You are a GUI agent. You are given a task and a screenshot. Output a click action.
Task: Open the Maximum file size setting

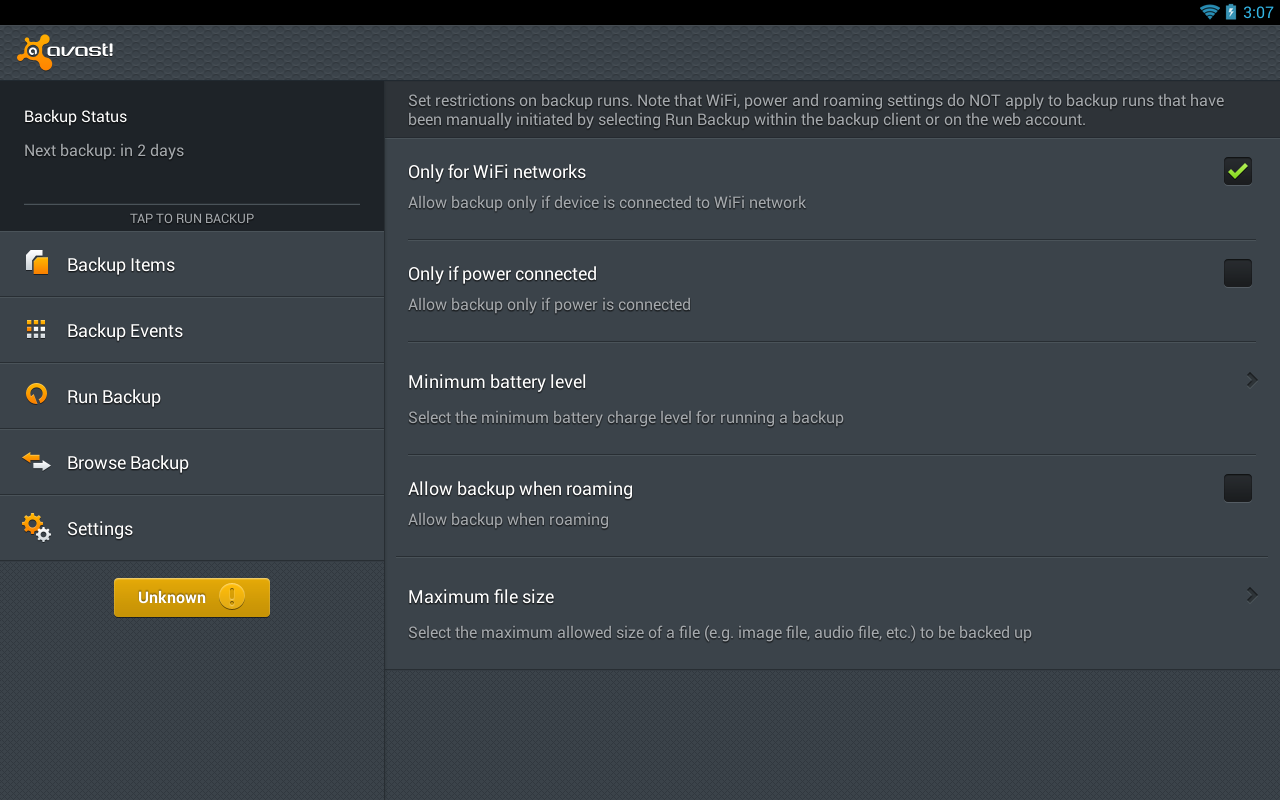tap(832, 613)
